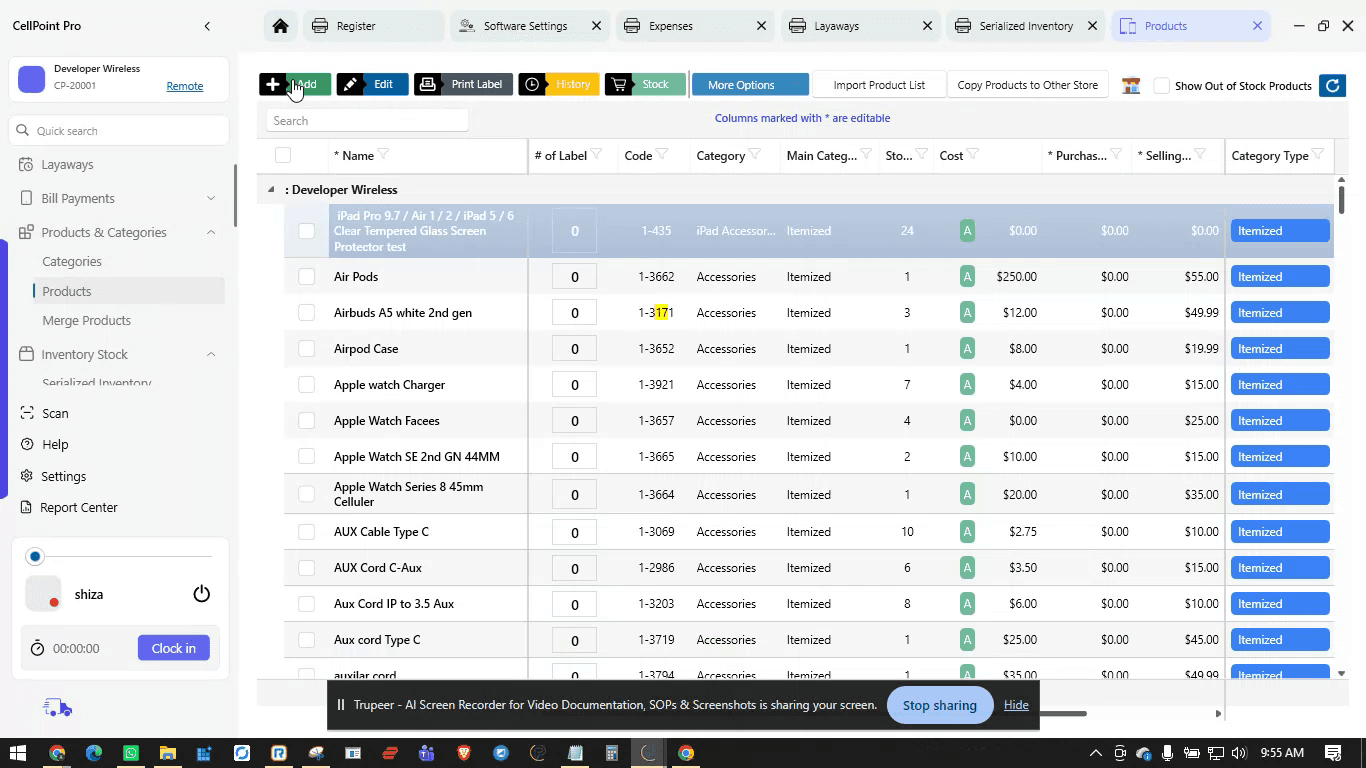Click the table's horizontal scrollbar thumb
The height and width of the screenshot is (768, 1366).
pyautogui.click(x=1063, y=713)
